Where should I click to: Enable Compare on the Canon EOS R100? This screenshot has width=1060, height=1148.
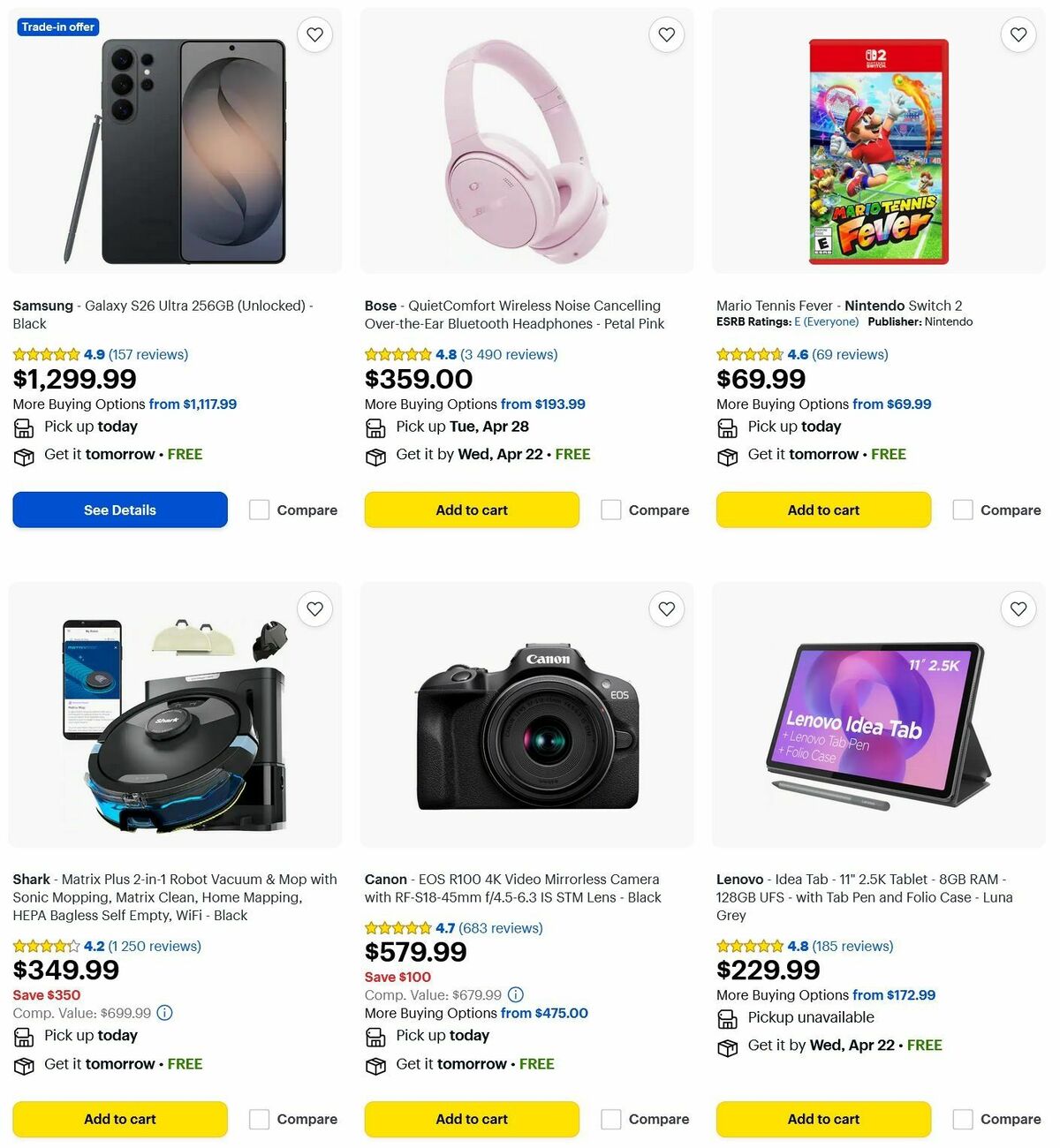pos(611,1119)
